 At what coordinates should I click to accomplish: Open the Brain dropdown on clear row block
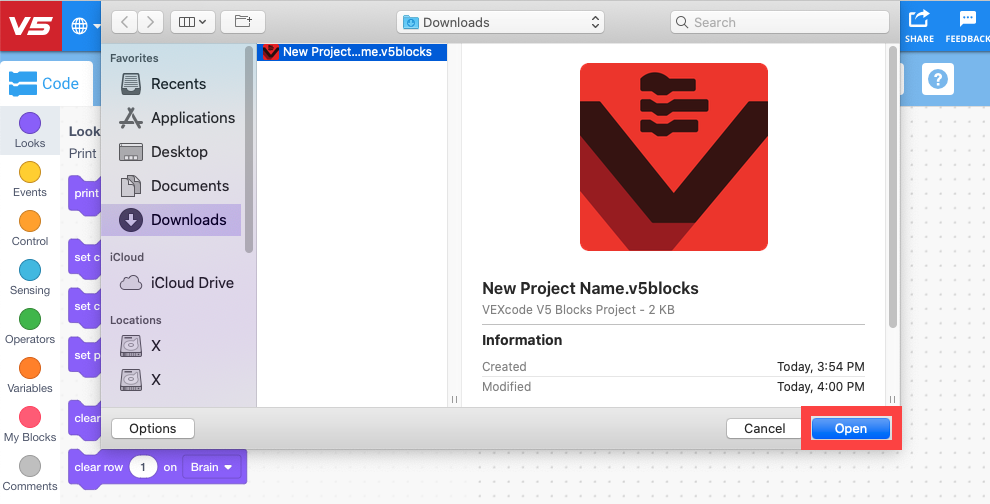(x=212, y=467)
